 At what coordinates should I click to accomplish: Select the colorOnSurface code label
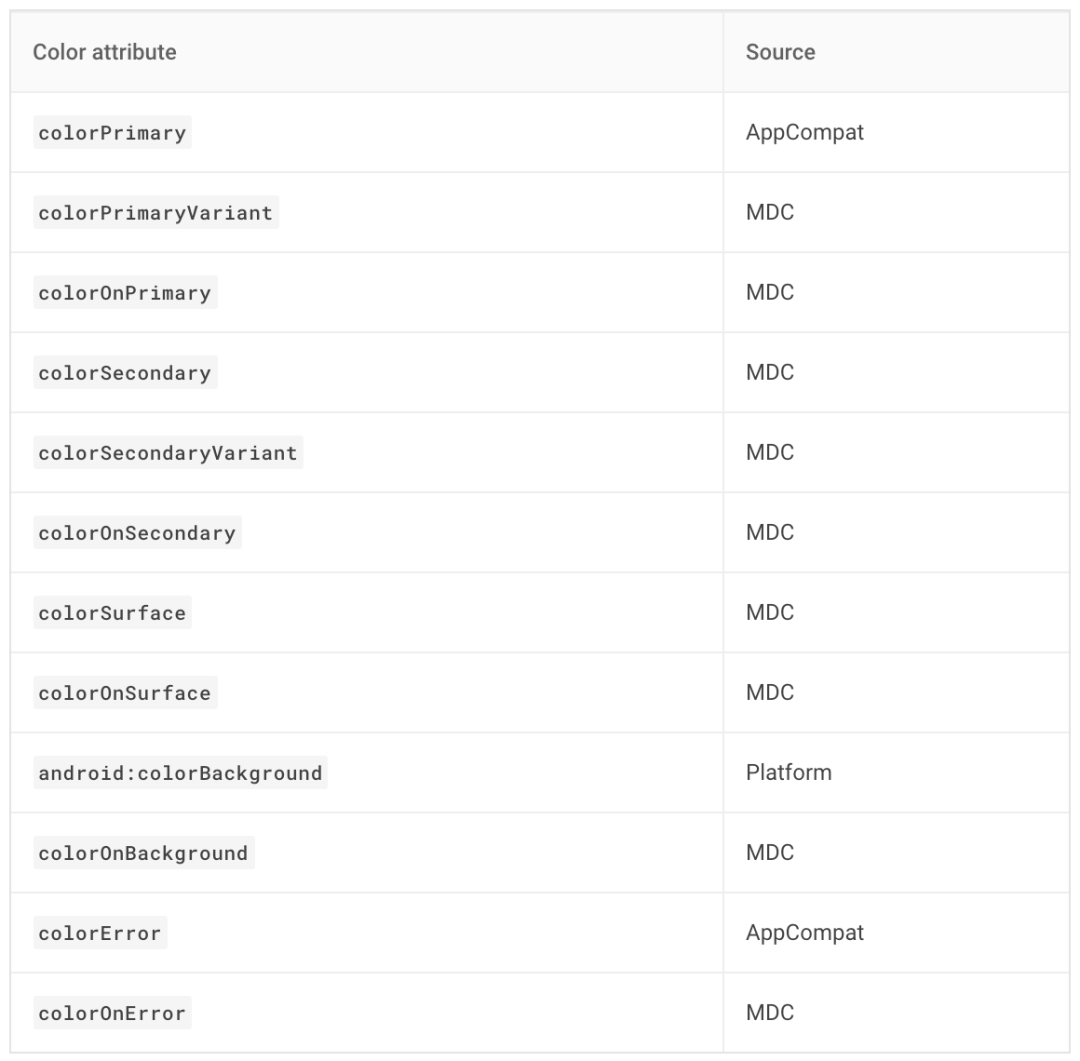pyautogui.click(x=125, y=693)
